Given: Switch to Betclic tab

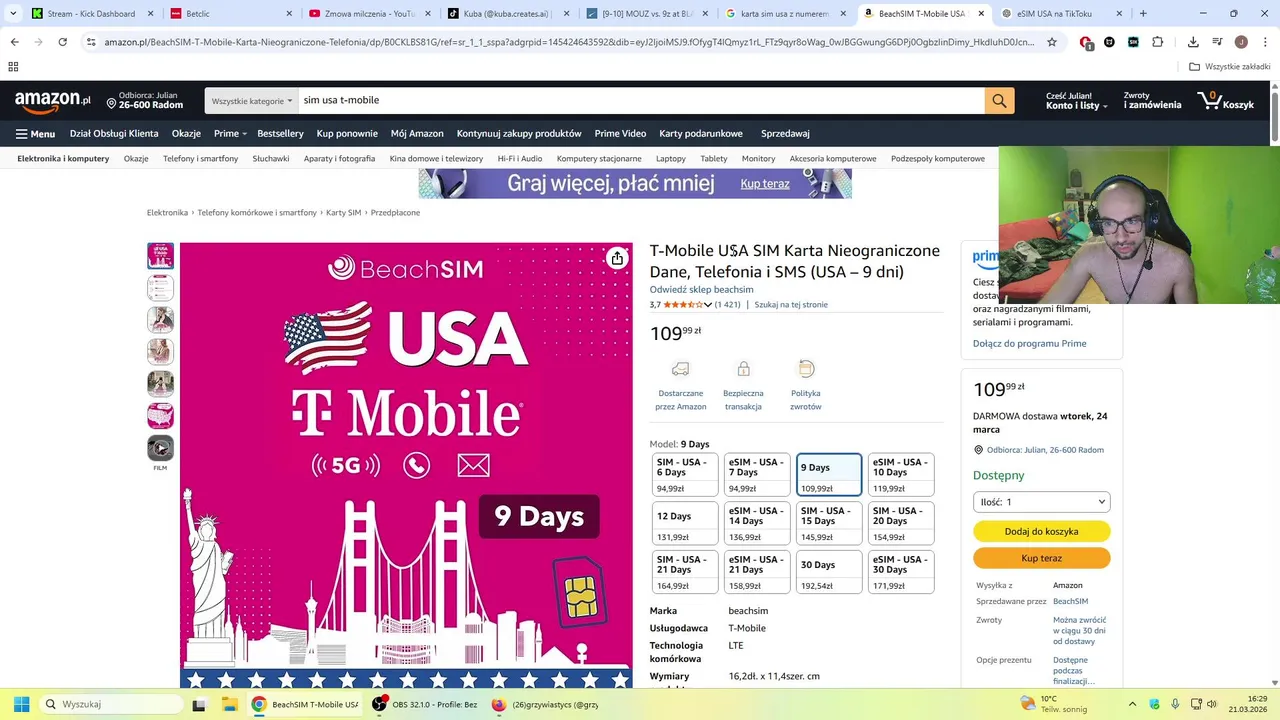Looking at the screenshot, I should (x=229, y=14).
